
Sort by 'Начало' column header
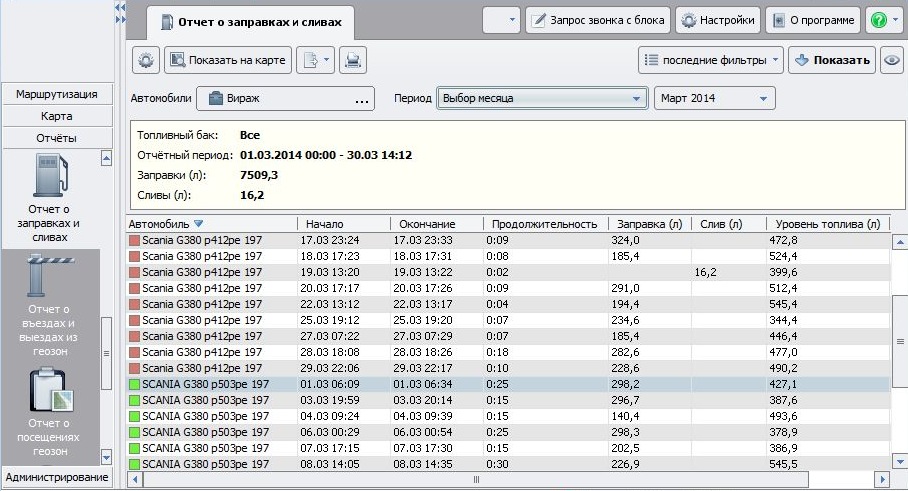tap(344, 224)
